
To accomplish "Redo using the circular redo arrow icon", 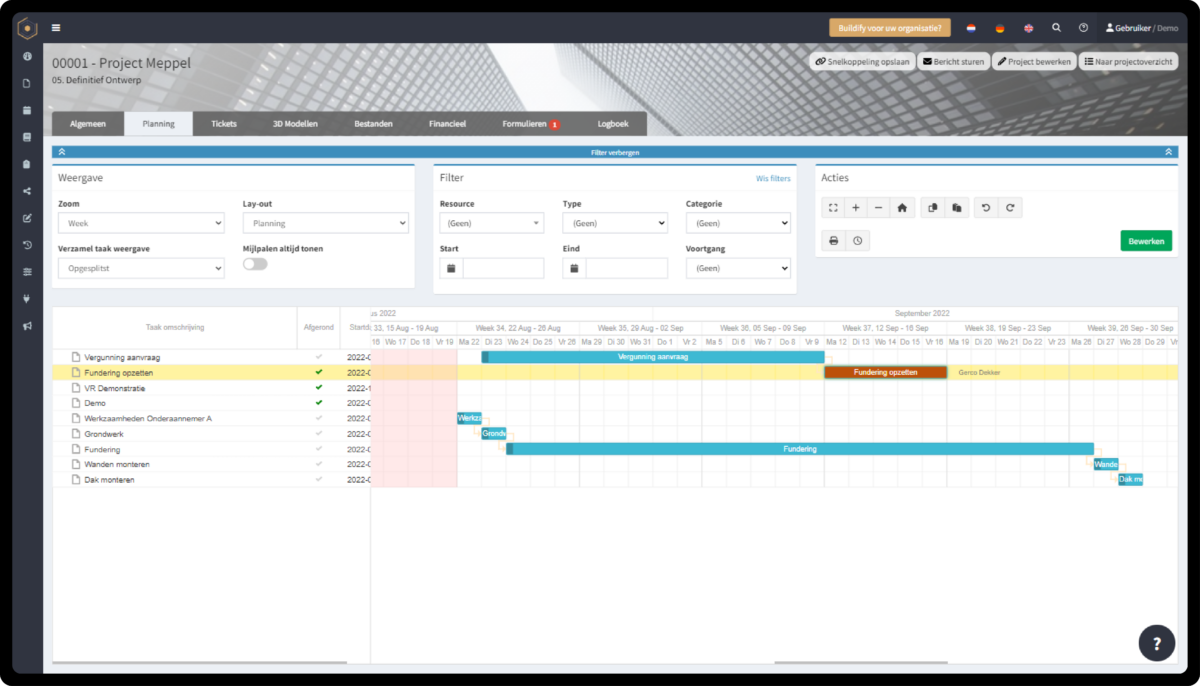I will click(x=1011, y=207).
